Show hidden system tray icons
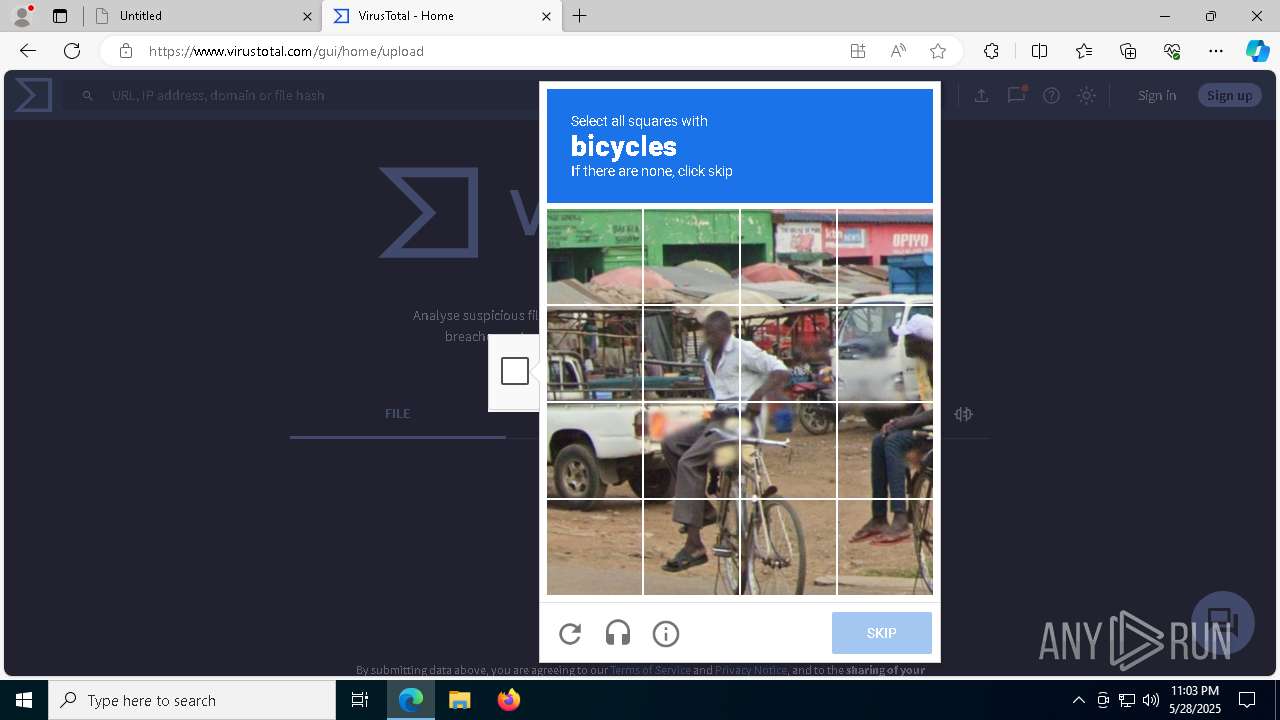 1078,700
